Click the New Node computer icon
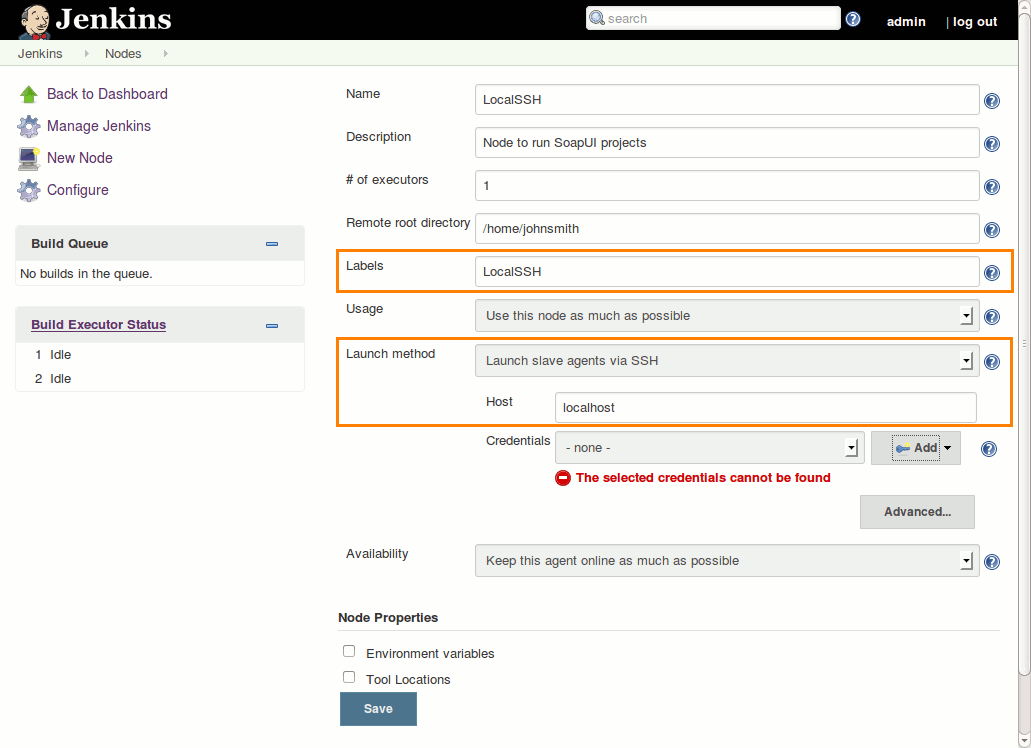The image size is (1031, 748). (x=28, y=158)
